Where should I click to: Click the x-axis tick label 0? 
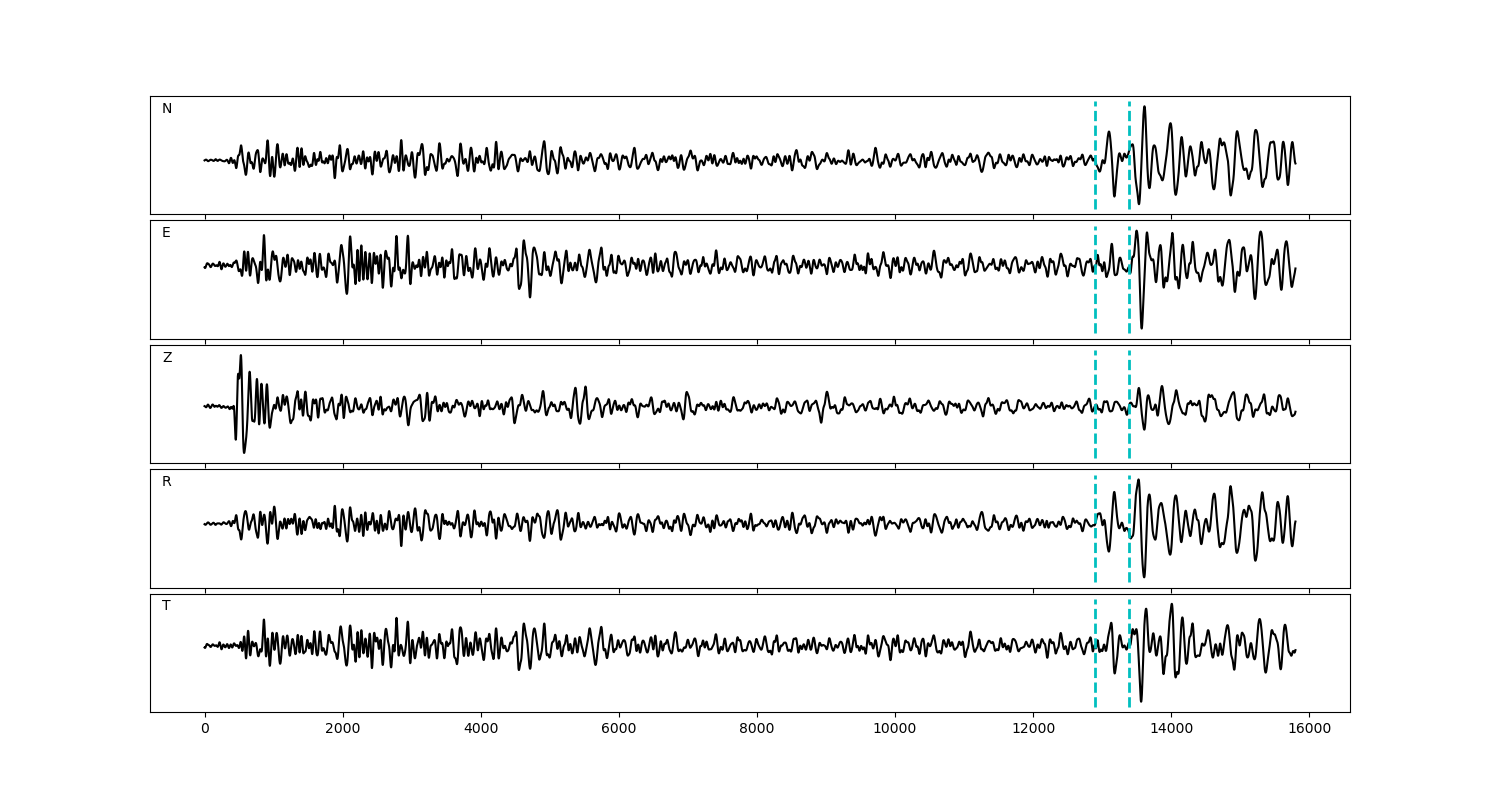(x=205, y=729)
